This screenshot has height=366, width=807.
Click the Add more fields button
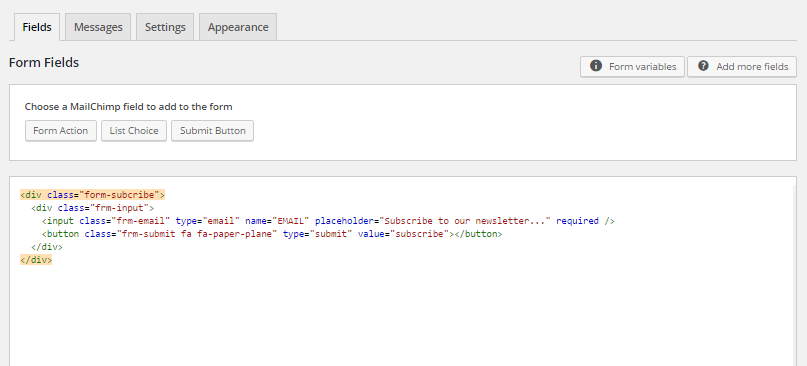pyautogui.click(x=742, y=66)
